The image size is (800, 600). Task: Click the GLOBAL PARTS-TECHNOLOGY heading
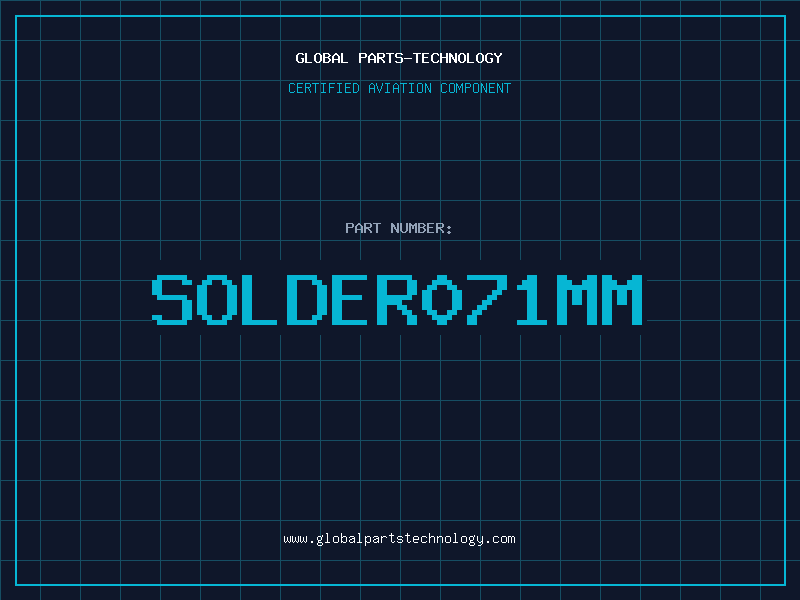pos(399,58)
